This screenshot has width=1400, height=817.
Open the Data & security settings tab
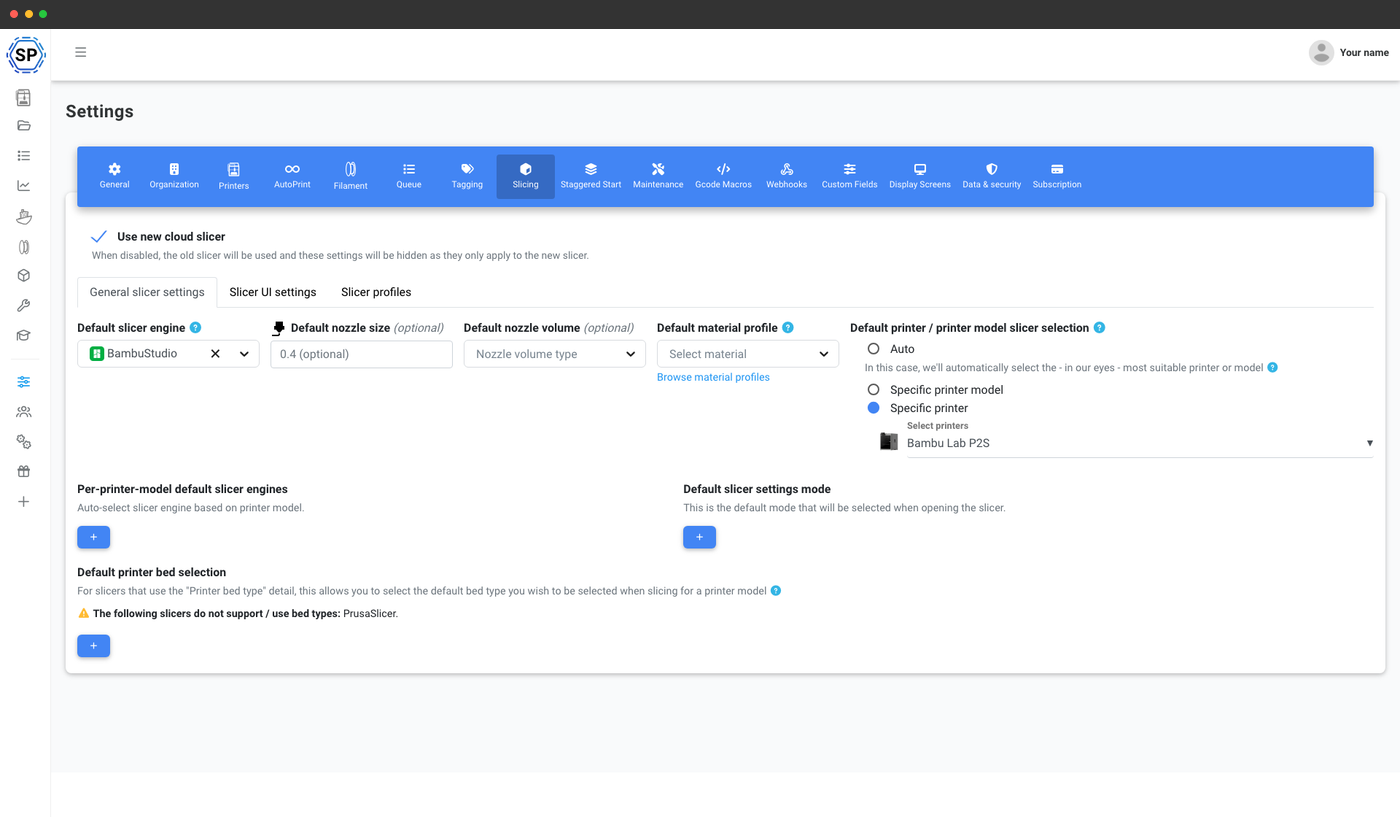coord(992,176)
